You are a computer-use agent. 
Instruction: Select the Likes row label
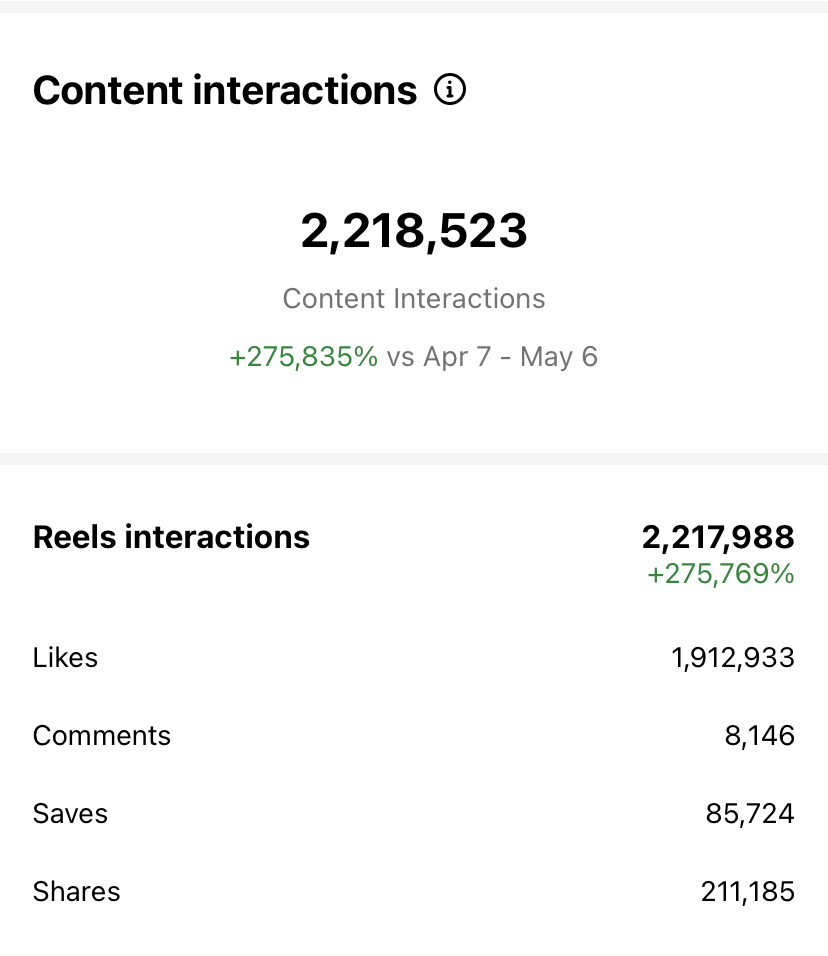point(65,658)
